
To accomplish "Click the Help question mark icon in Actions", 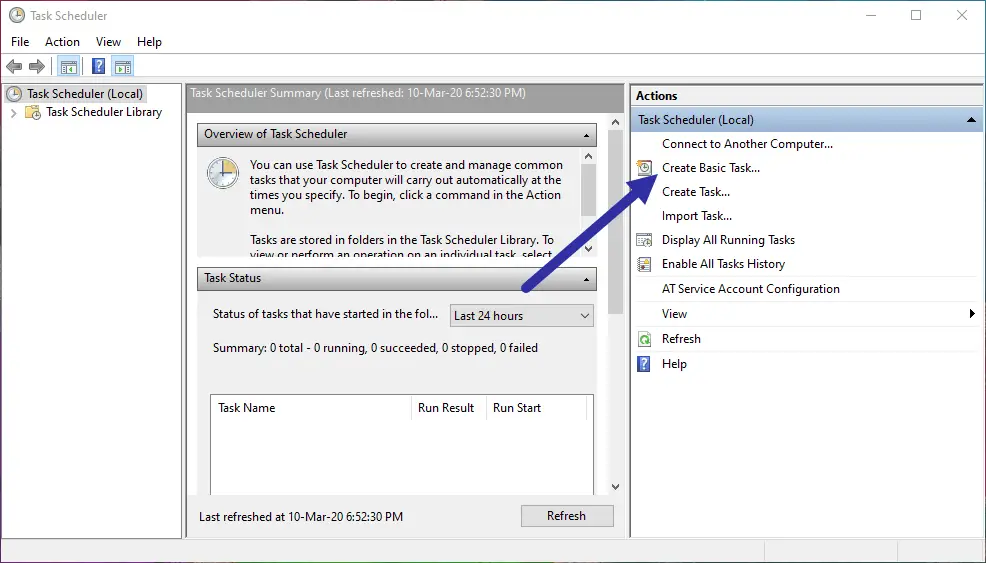I will pos(645,364).
